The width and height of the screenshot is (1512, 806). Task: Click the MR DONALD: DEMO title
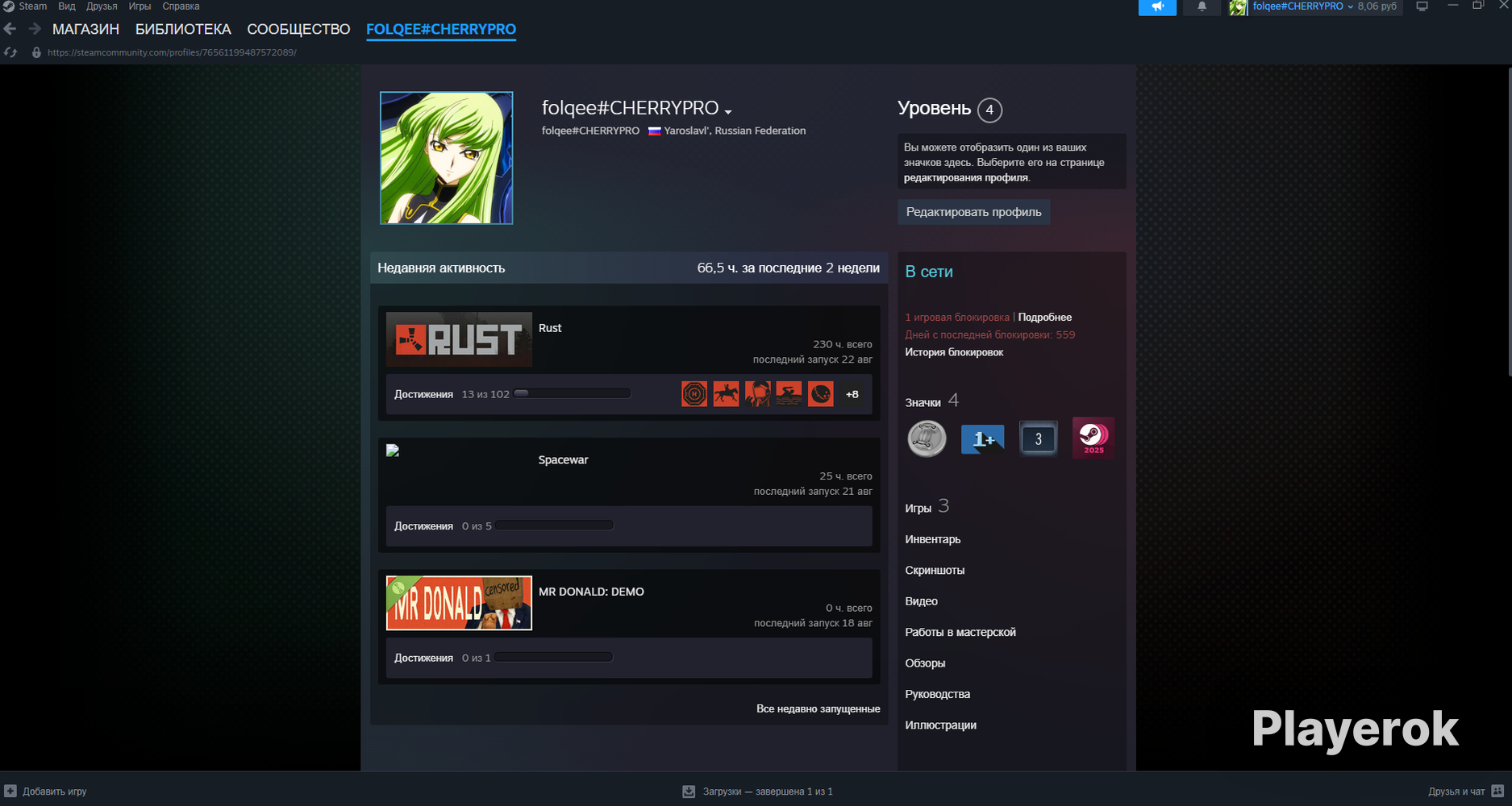591,592
